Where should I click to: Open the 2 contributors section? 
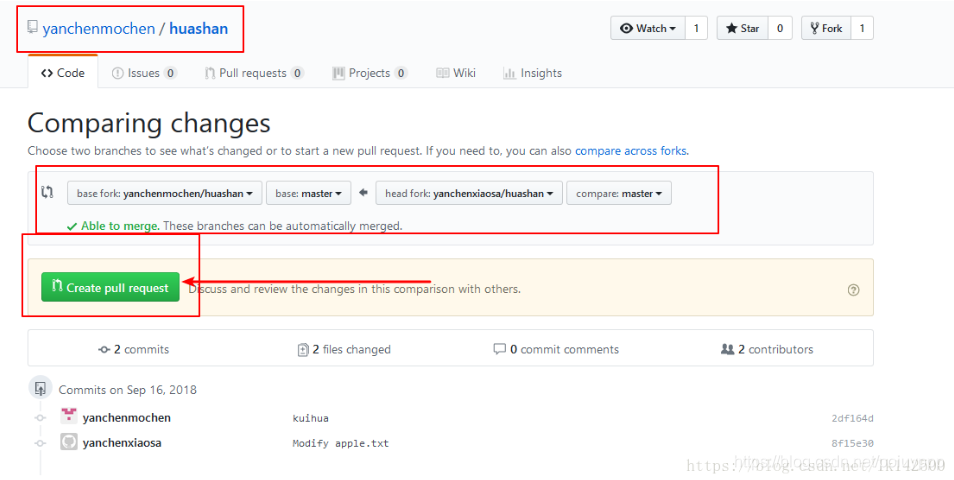click(x=767, y=349)
